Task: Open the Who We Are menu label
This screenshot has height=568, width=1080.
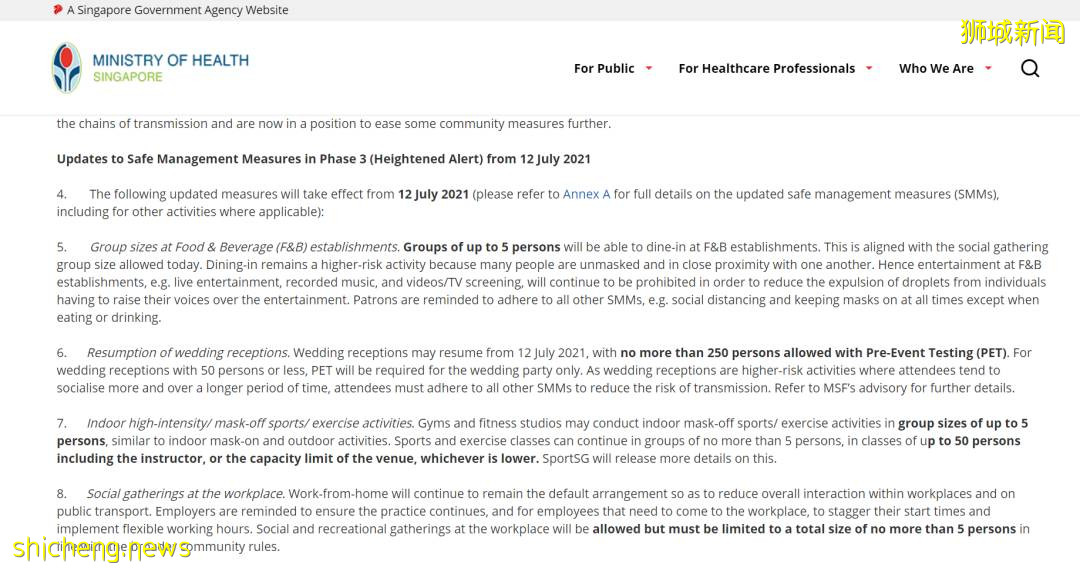Action: tap(936, 68)
